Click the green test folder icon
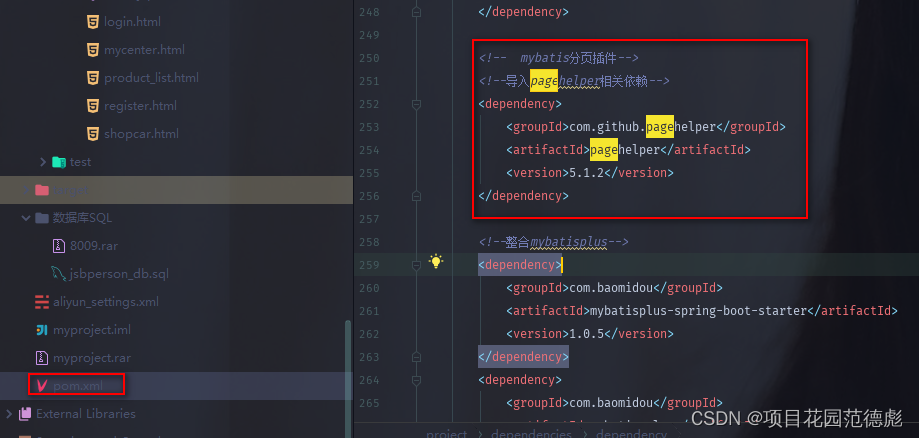Screen dimensions: 919x438 coord(59,162)
